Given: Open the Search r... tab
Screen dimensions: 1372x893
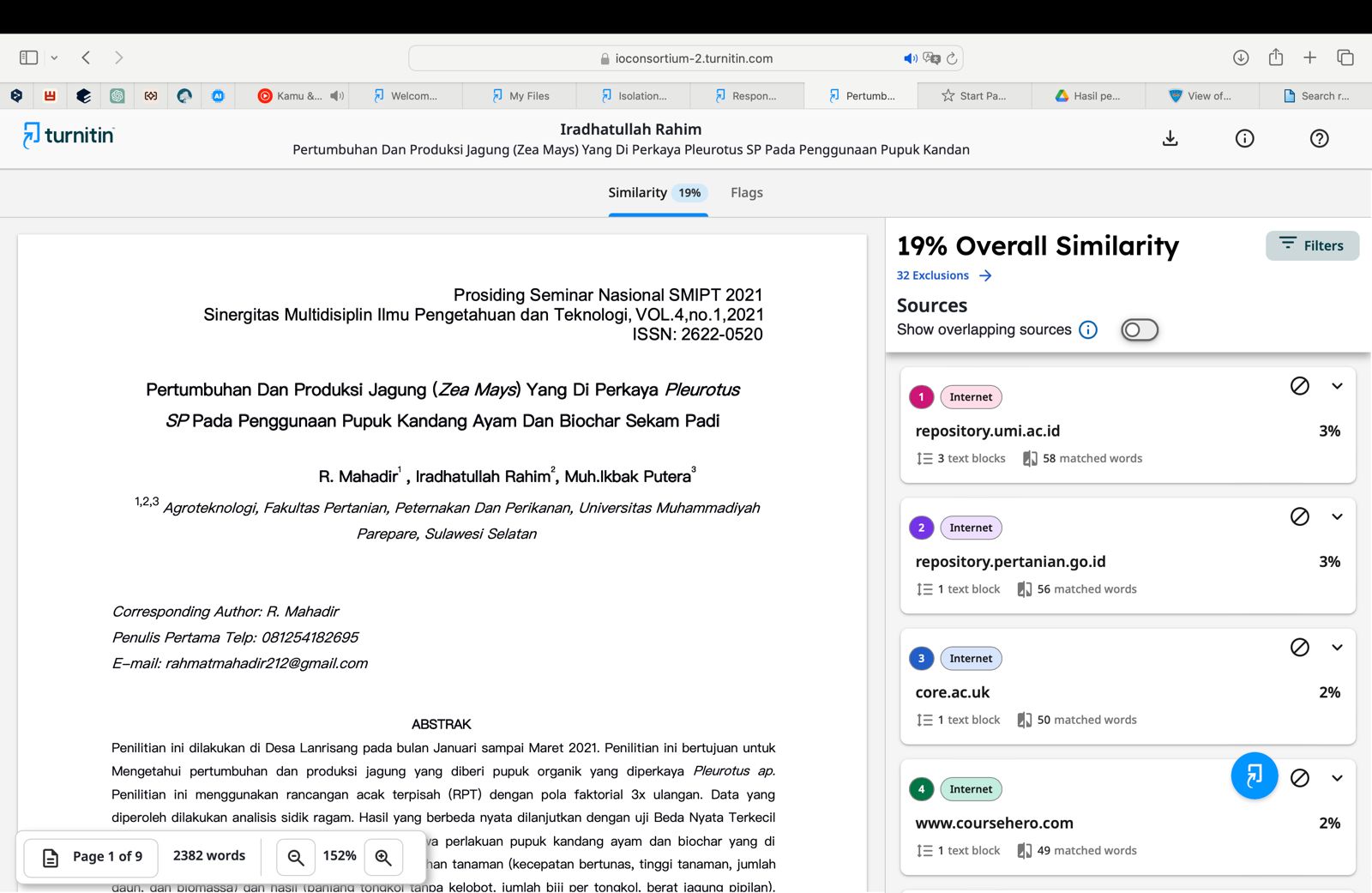Looking at the screenshot, I should click(x=1315, y=96).
